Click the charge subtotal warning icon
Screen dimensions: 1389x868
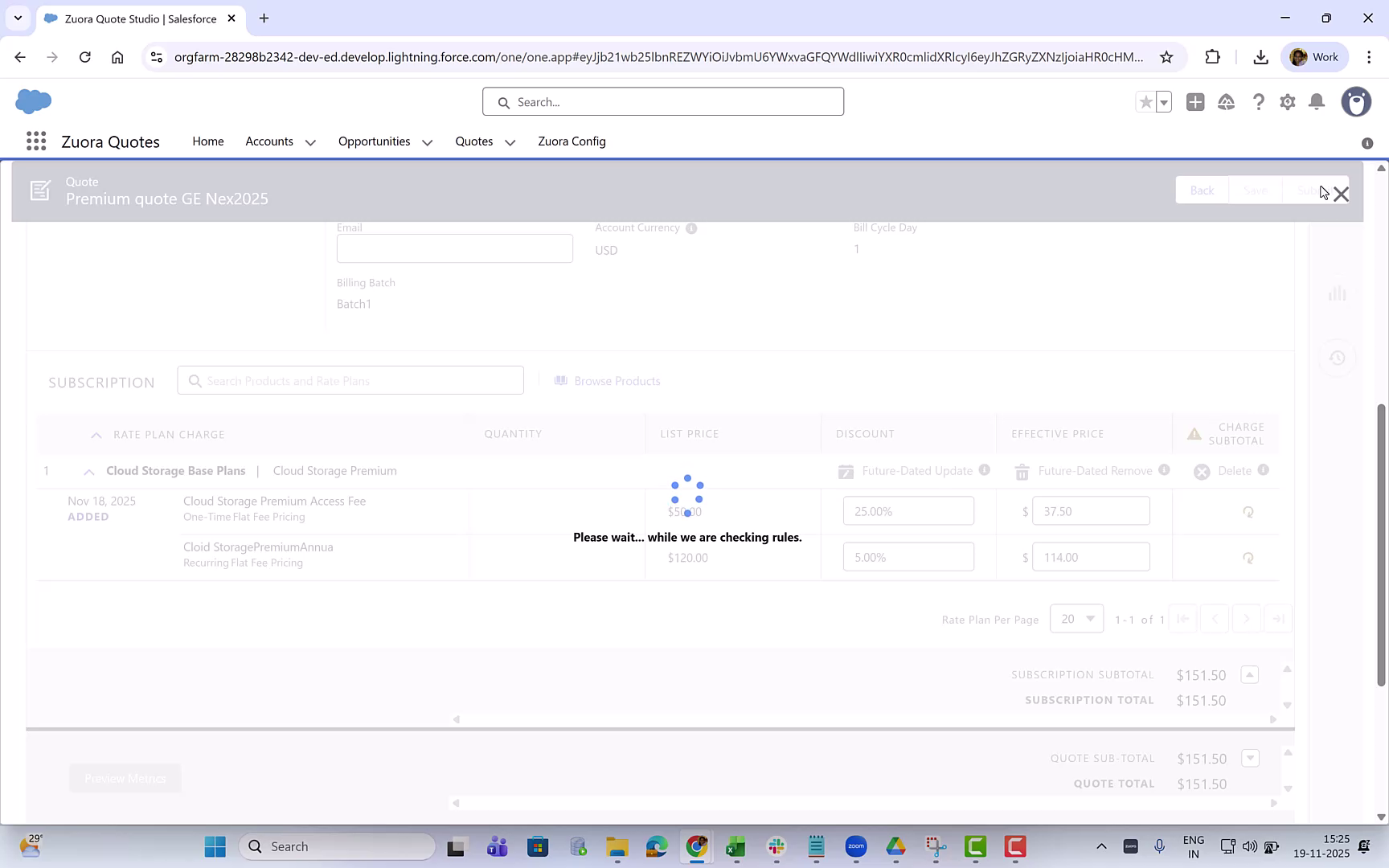(1194, 433)
